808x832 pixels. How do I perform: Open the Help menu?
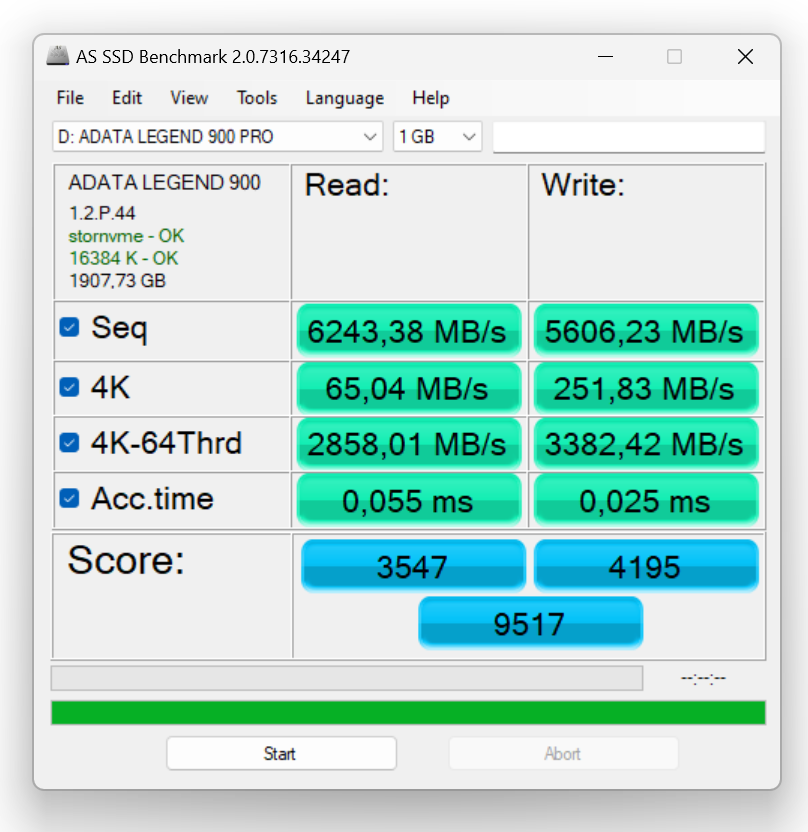pos(430,98)
